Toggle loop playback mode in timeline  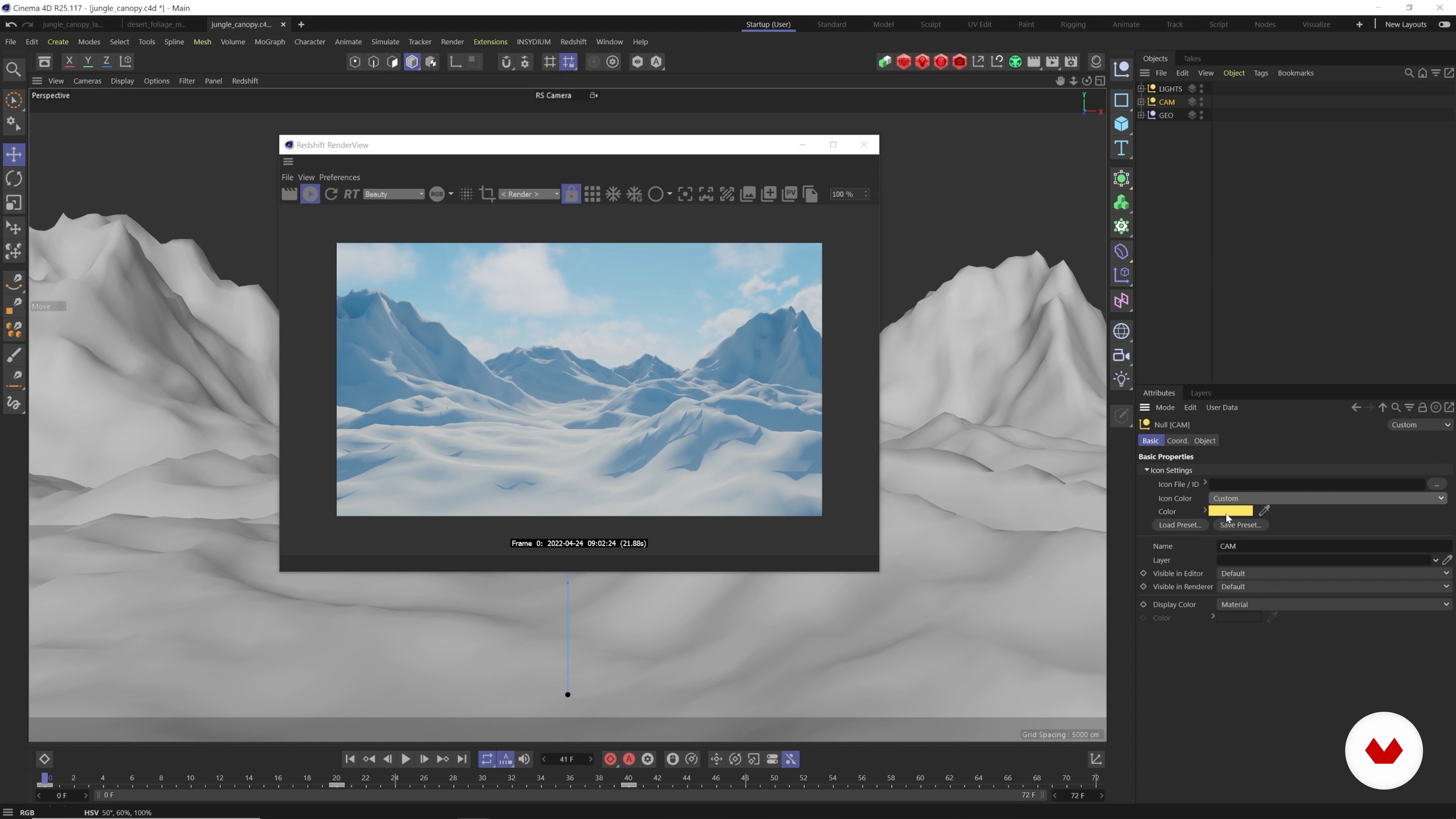[486, 759]
